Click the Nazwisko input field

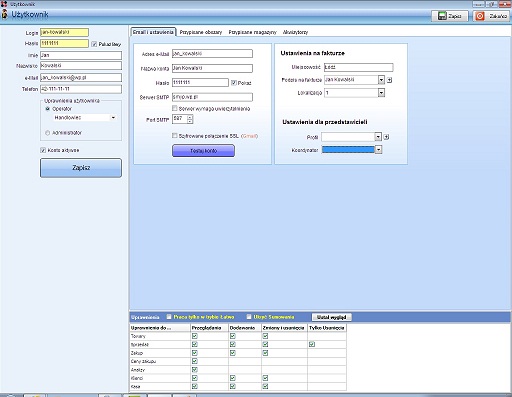pyautogui.click(x=81, y=66)
